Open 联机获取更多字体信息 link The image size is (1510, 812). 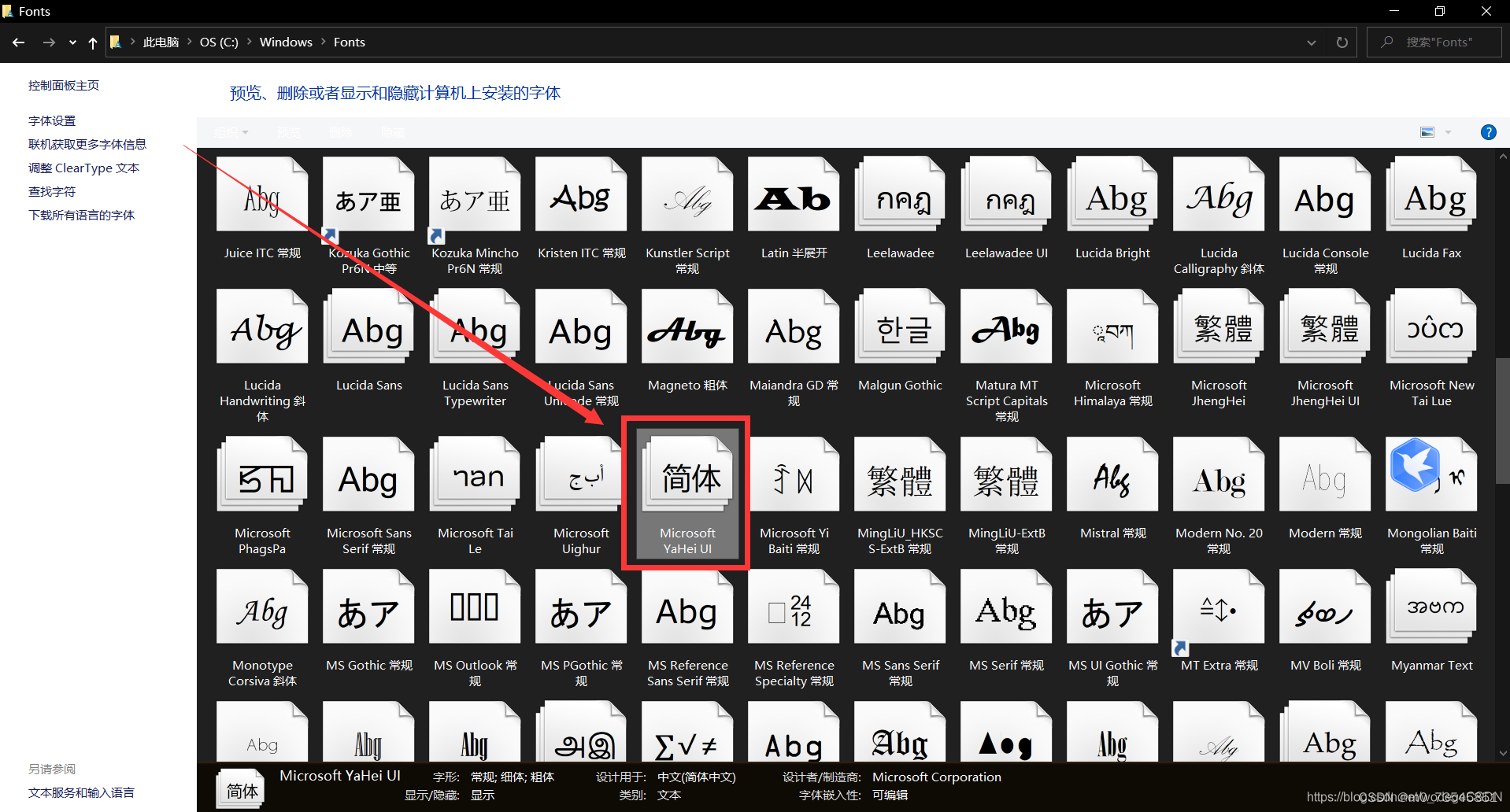(x=87, y=144)
